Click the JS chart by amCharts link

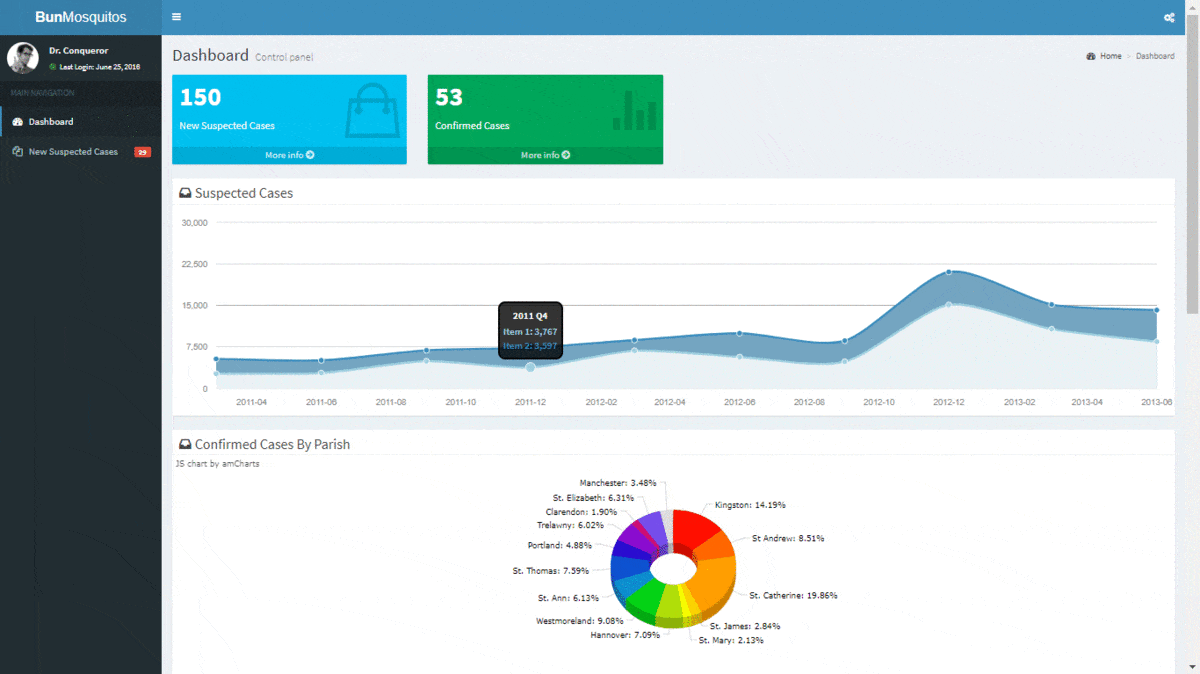[217, 464]
